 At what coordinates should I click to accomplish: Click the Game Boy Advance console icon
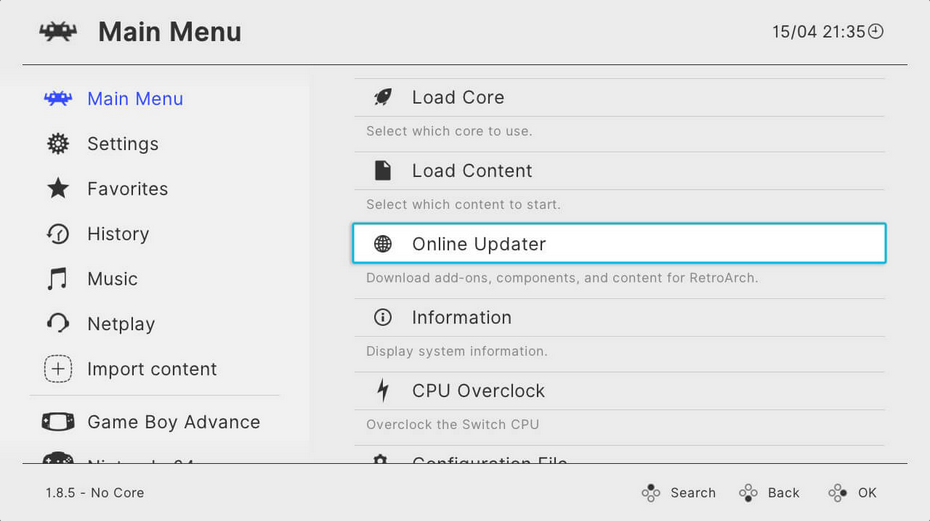tap(58, 422)
